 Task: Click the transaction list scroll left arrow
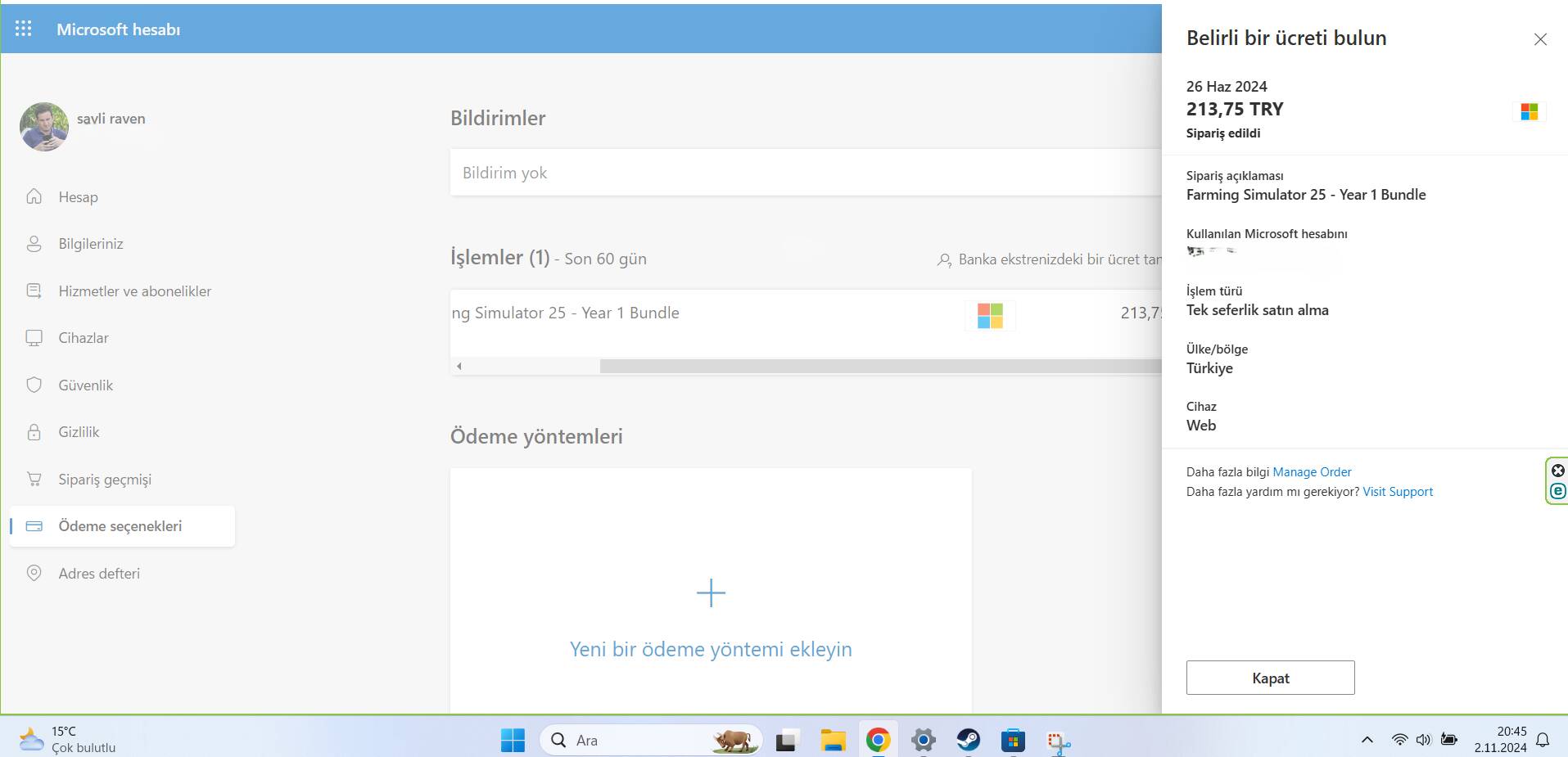pos(459,366)
